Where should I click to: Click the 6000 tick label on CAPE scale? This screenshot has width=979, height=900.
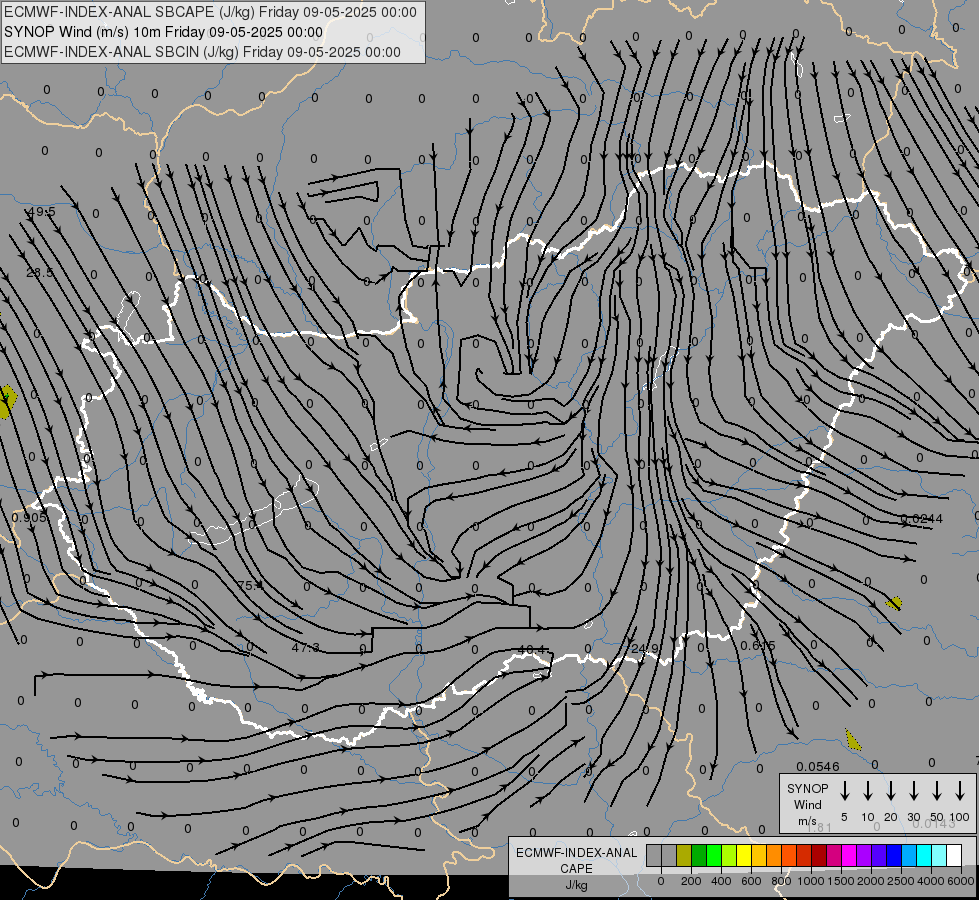962,881
